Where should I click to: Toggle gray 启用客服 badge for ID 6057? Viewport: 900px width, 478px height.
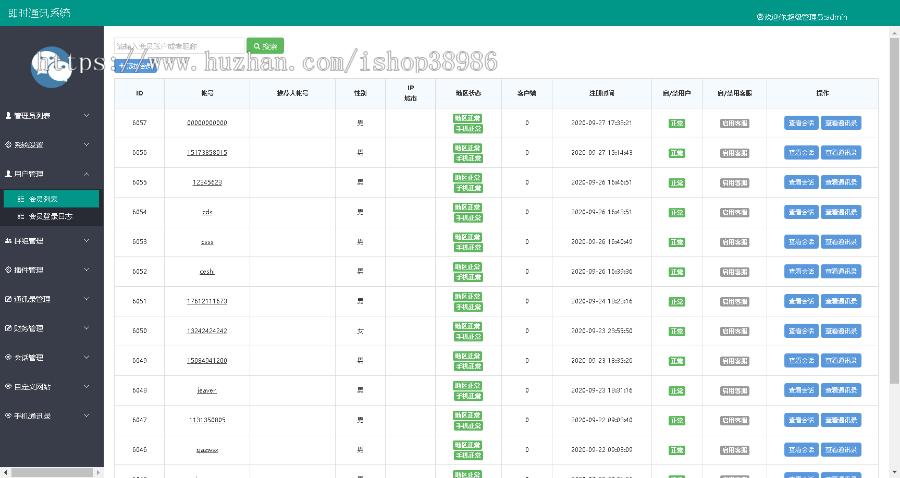[x=735, y=123]
